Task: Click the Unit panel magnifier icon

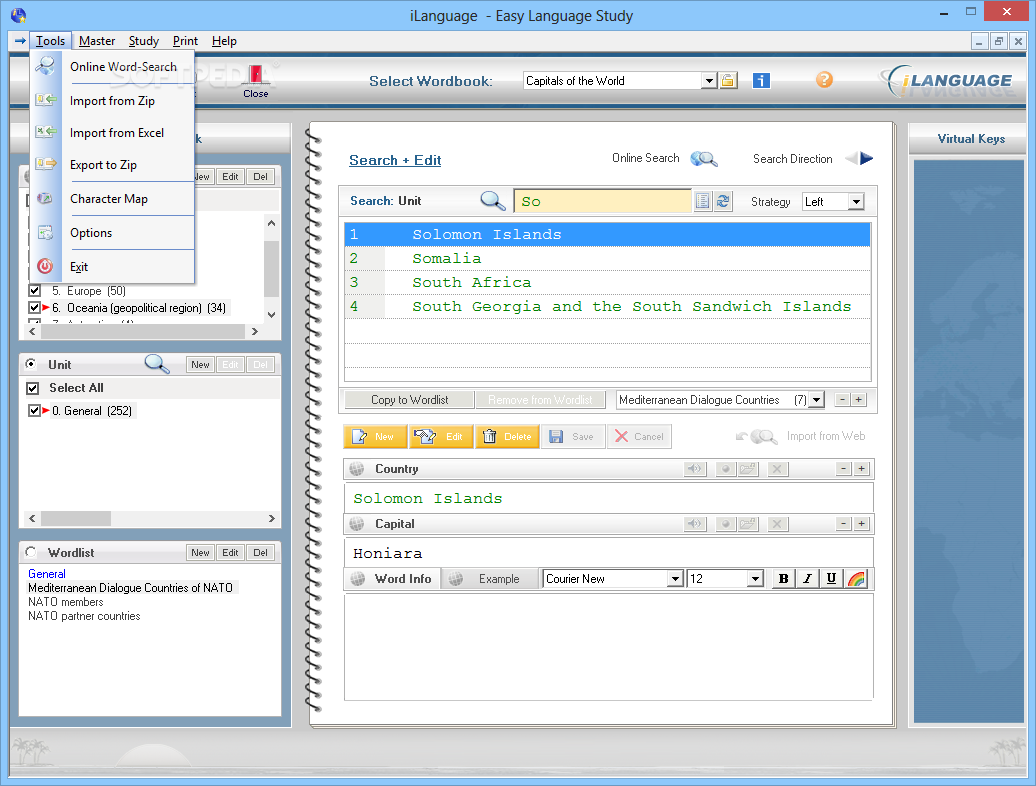Action: click(157, 364)
